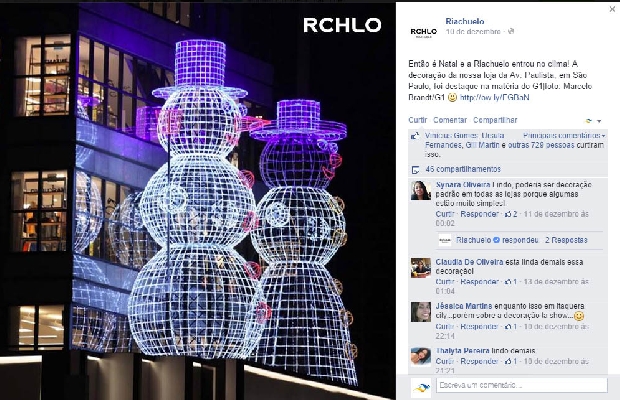Image resolution: width=620 pixels, height=400 pixels.
Task: Toggle Curtir on Thalyta Pereira's comment
Action: point(445,361)
